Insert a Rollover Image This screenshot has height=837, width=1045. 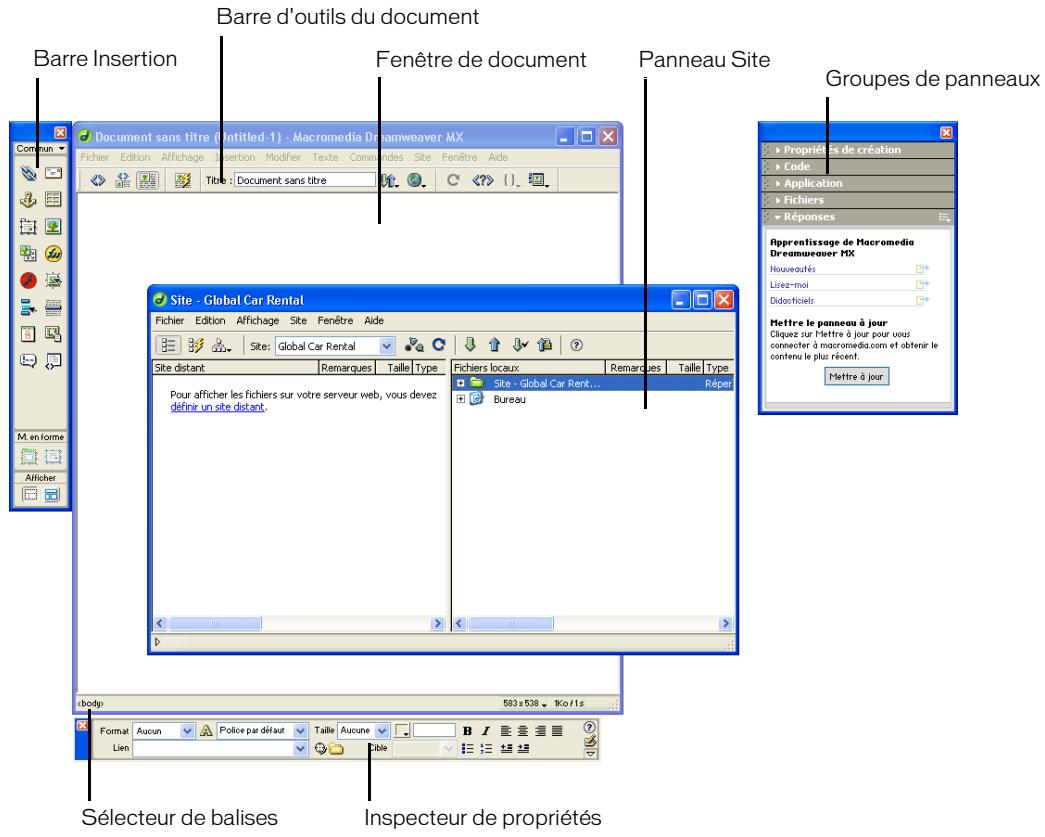53,280
